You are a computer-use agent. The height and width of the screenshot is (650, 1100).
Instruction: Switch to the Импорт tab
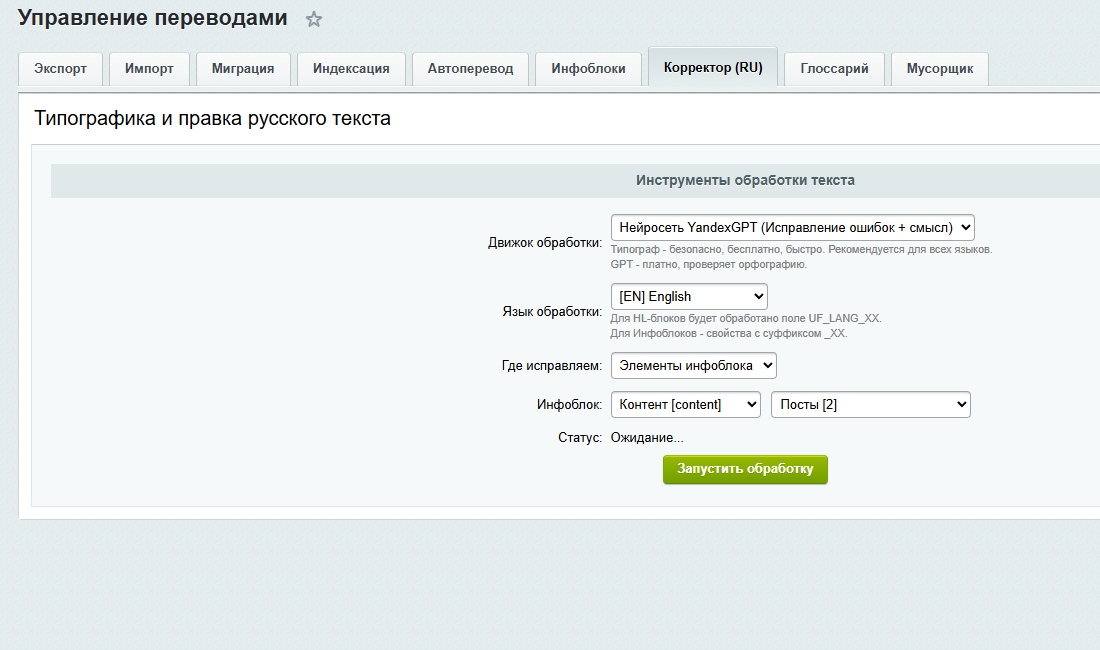[x=149, y=69]
